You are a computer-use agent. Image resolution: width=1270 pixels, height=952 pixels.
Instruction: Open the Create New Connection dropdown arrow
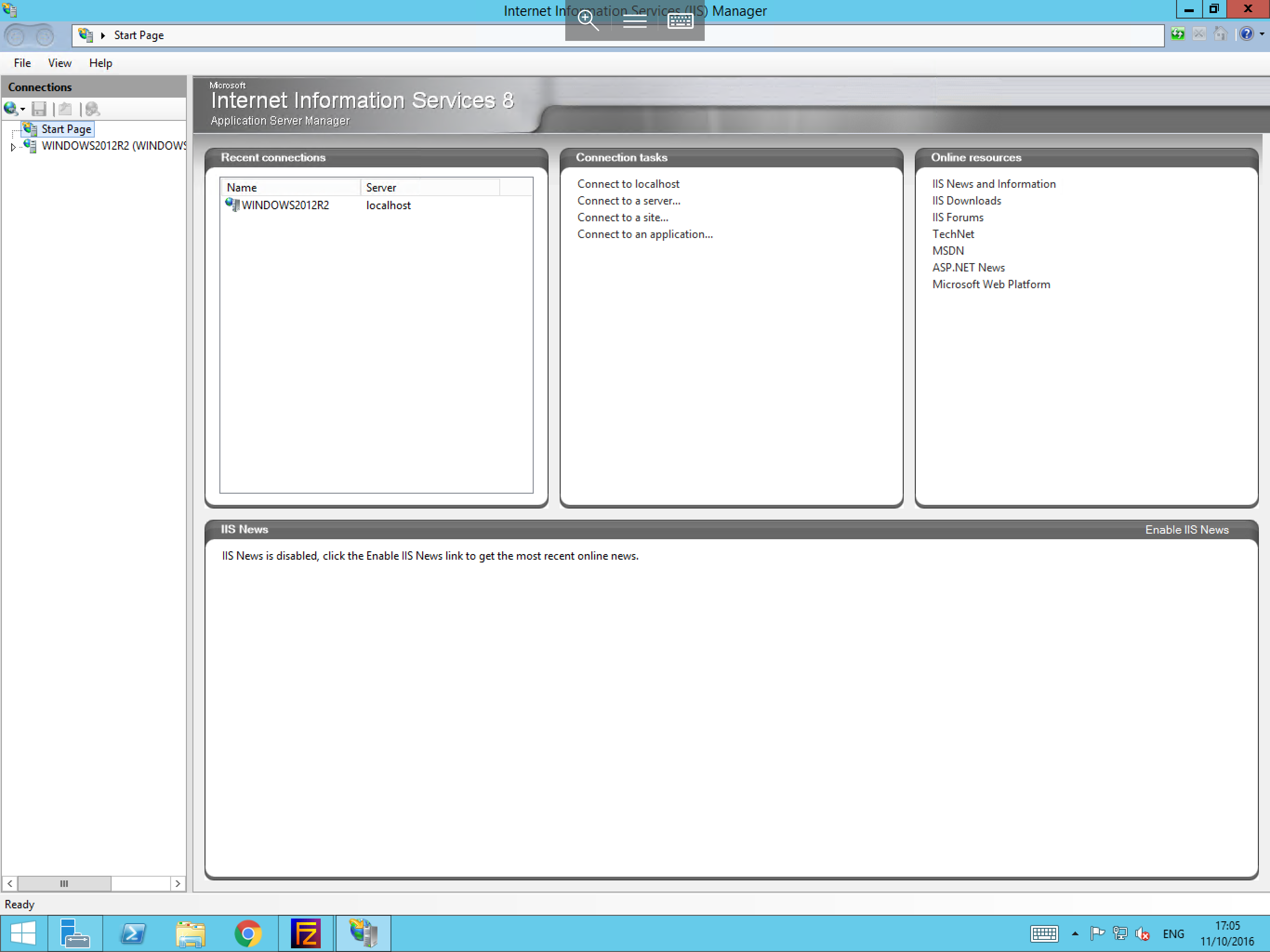pos(23,109)
